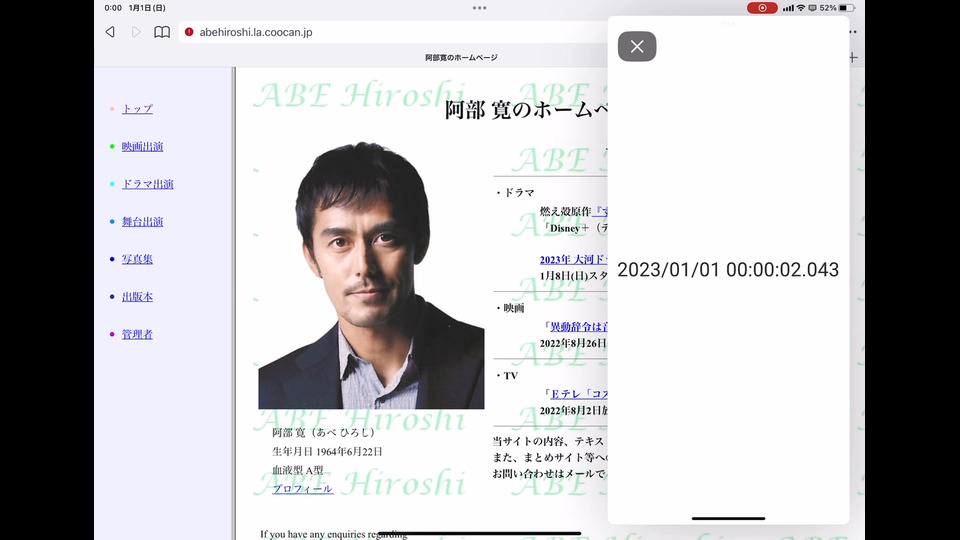Focus the abehiroshi.la.coocan.jp address bar
The height and width of the screenshot is (540, 960).
click(393, 32)
